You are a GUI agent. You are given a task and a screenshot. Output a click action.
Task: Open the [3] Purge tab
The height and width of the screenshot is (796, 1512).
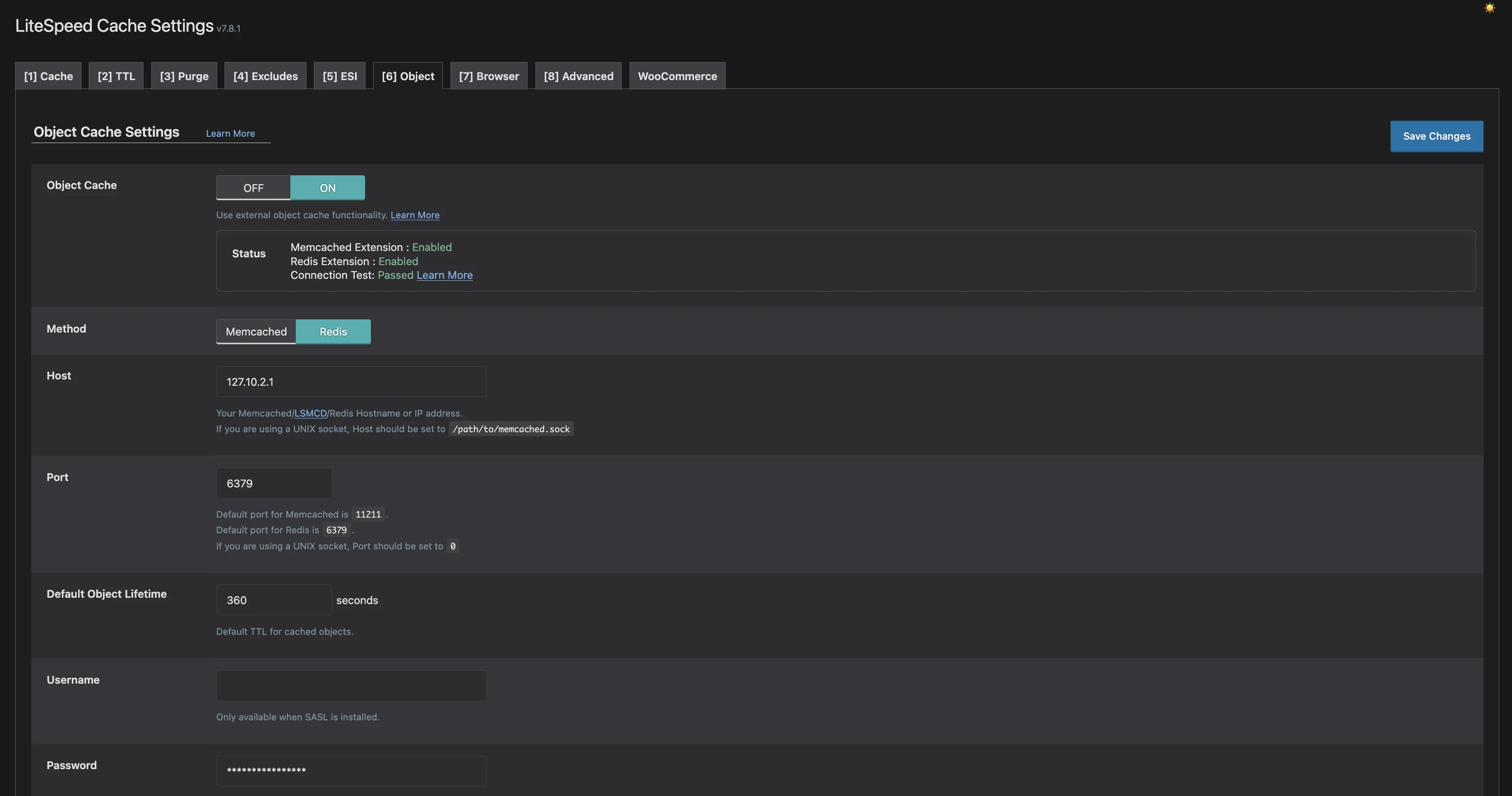click(x=184, y=76)
